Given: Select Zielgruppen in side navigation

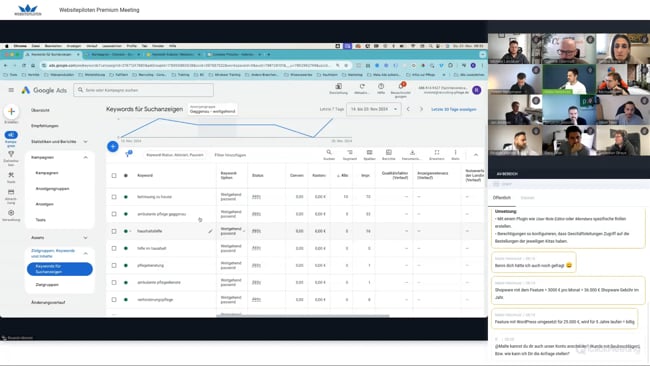Looking at the screenshot, I should (x=47, y=285).
